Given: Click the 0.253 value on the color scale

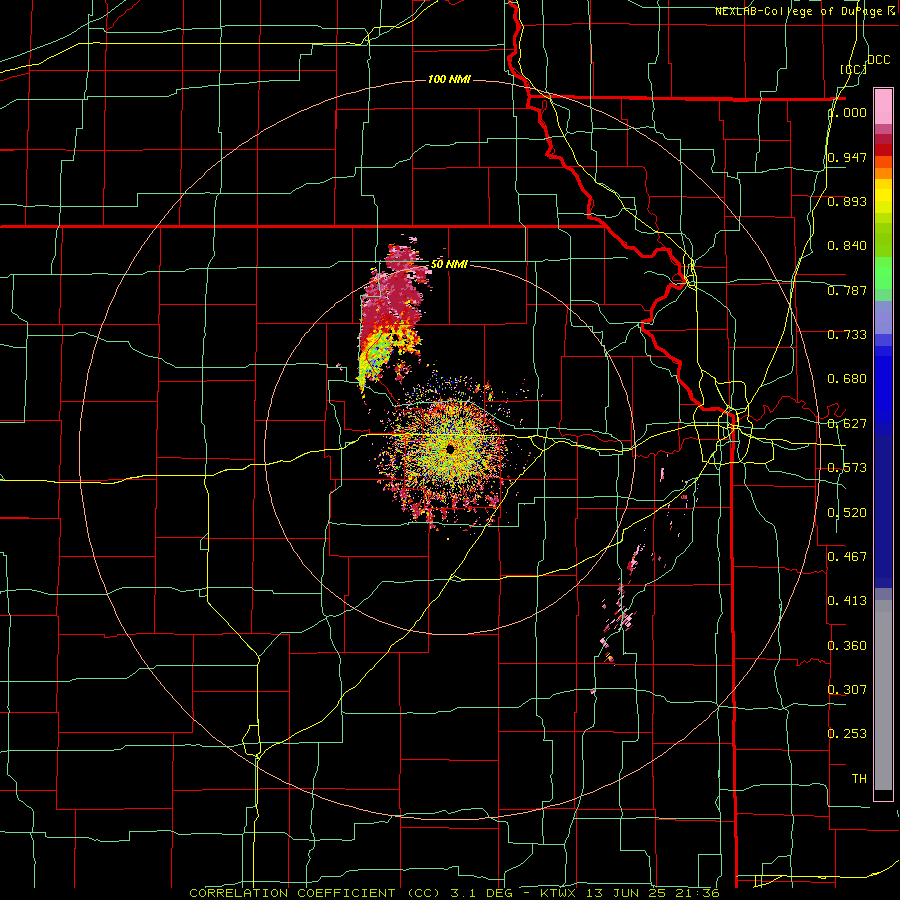Looking at the screenshot, I should pos(847,734).
